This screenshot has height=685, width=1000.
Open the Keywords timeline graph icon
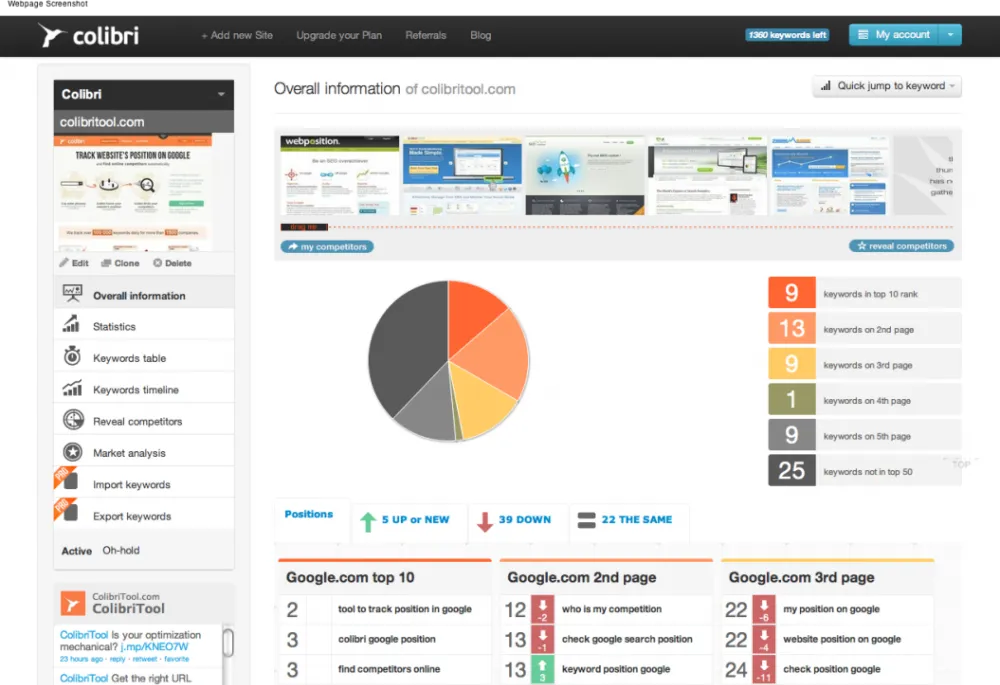(x=72, y=388)
